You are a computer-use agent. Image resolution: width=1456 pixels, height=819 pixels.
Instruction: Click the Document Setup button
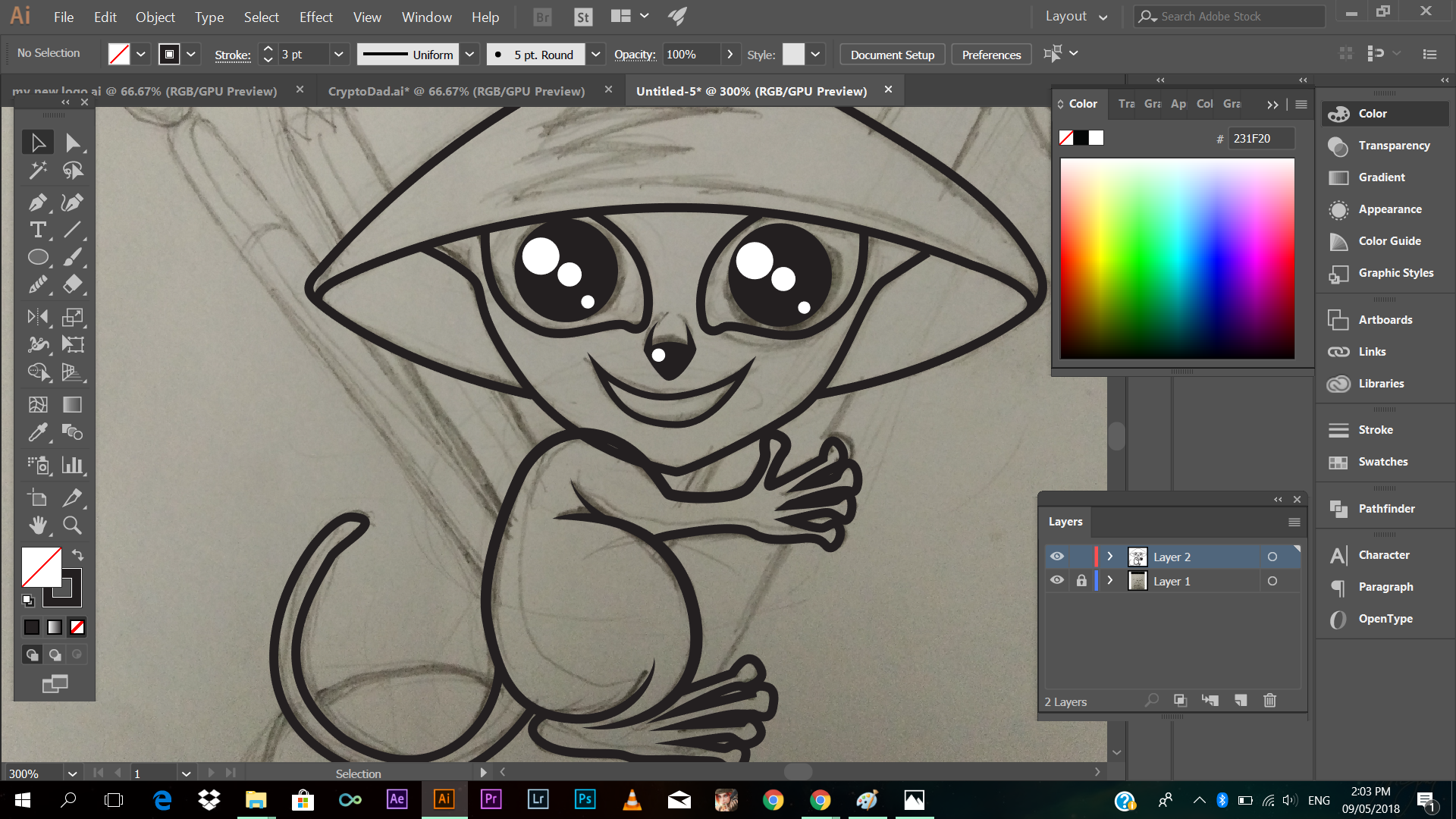893,55
